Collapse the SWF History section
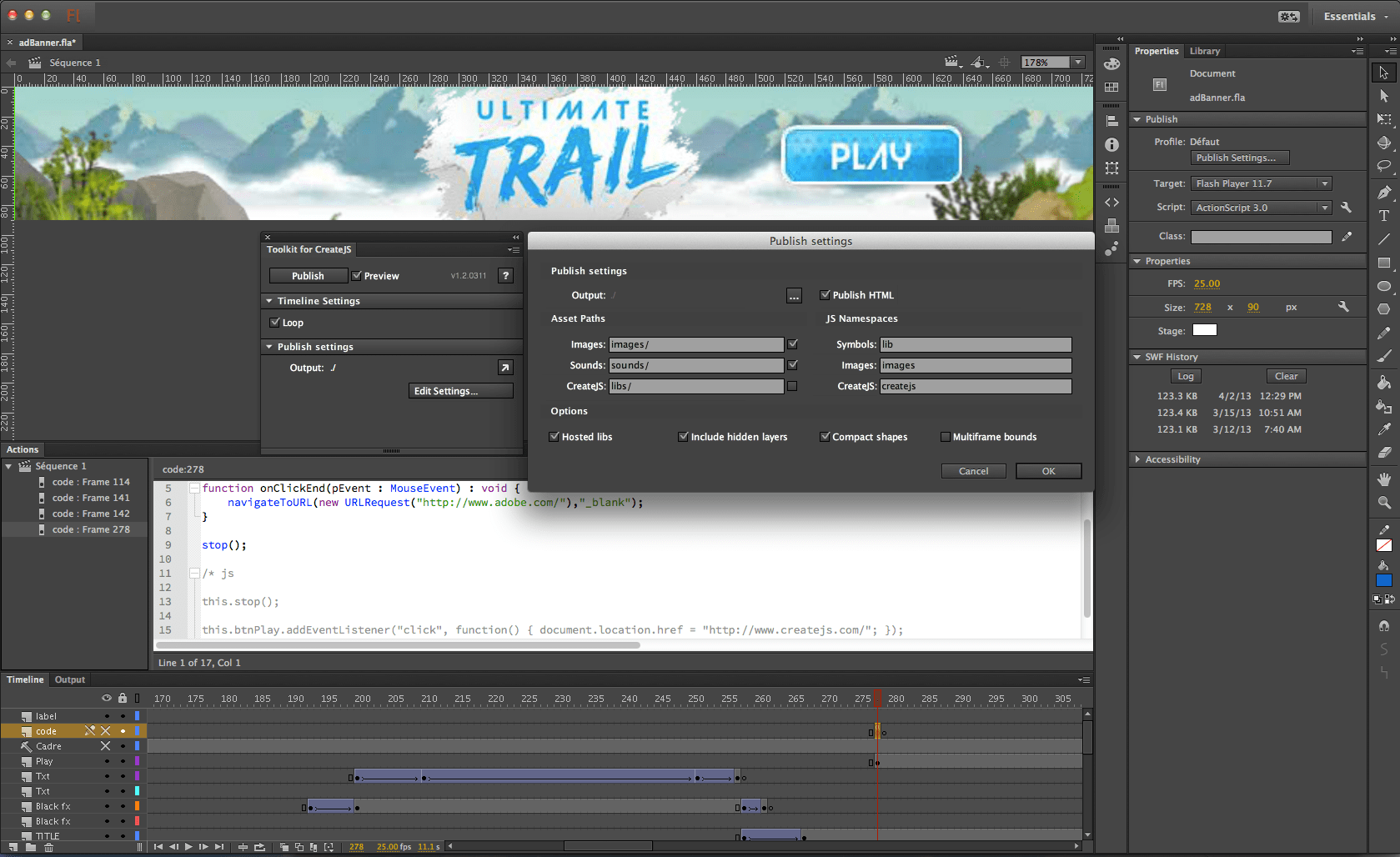 [1138, 356]
